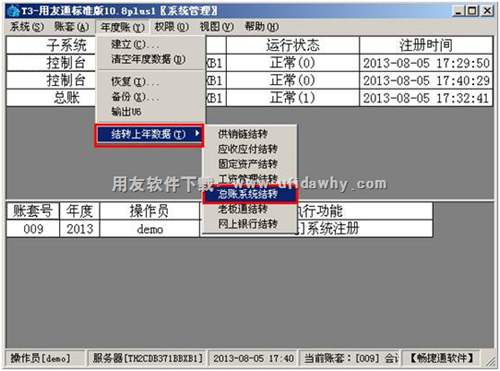Click the T3 application icon in title bar
Image resolution: width=500 pixels, height=371 pixels.
(x=13, y=11)
